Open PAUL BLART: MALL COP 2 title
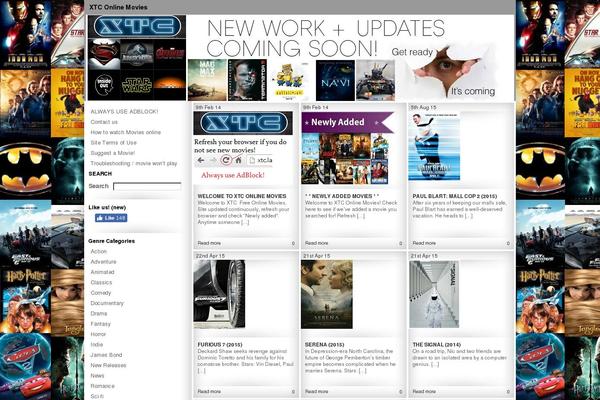This screenshot has width=600, height=400. (x=455, y=196)
